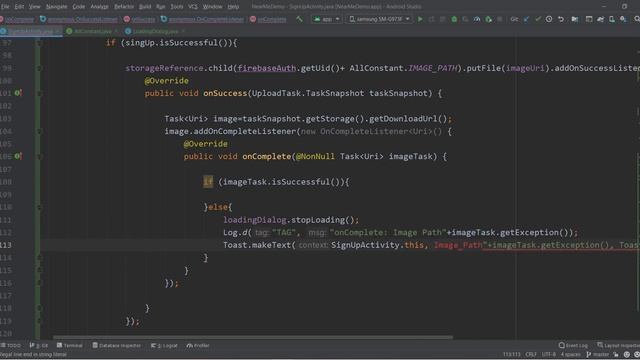Open the Profiler tool window
This screenshot has height=360, width=640.
coord(198,345)
